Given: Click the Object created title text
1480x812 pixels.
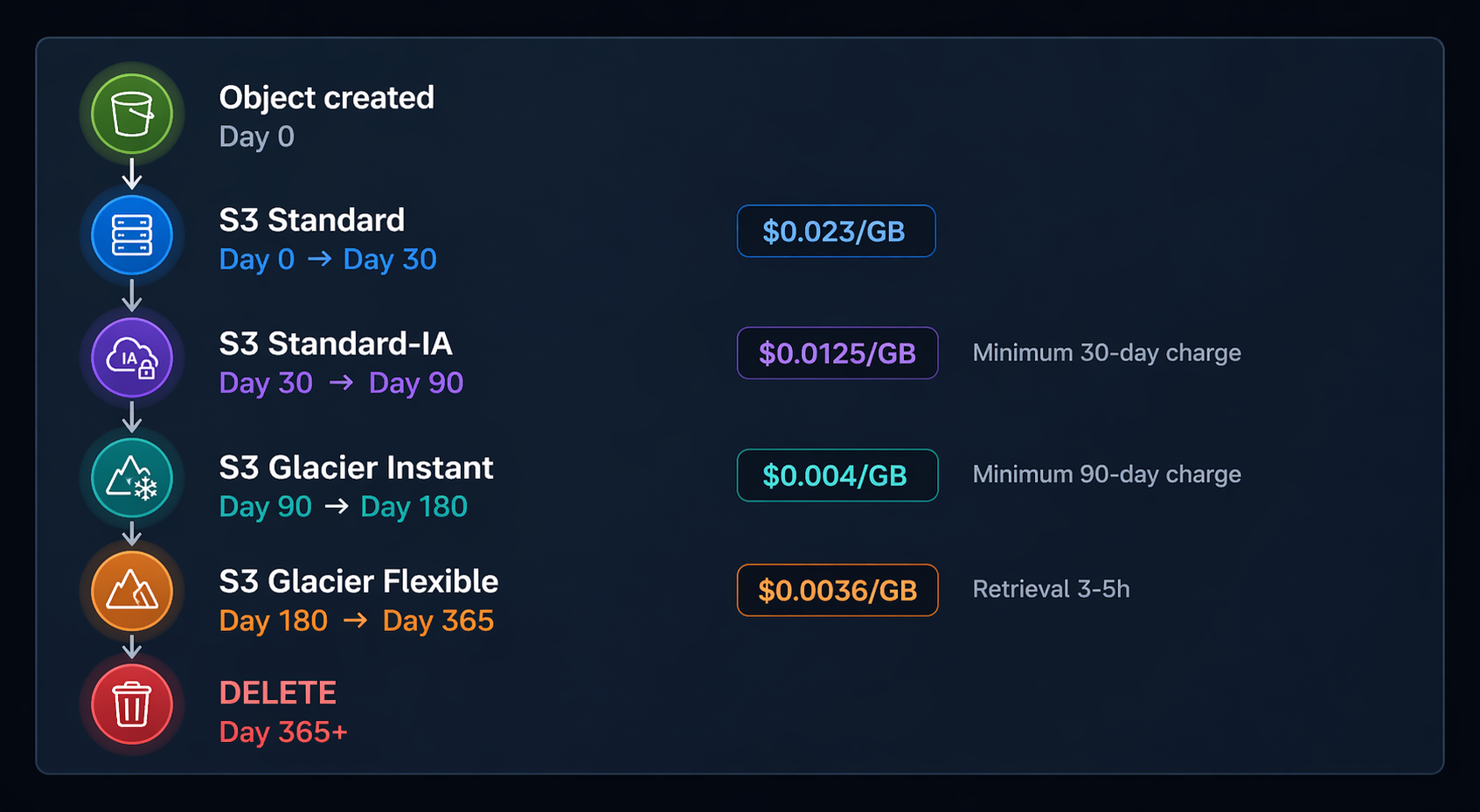Looking at the screenshot, I should click(x=326, y=98).
